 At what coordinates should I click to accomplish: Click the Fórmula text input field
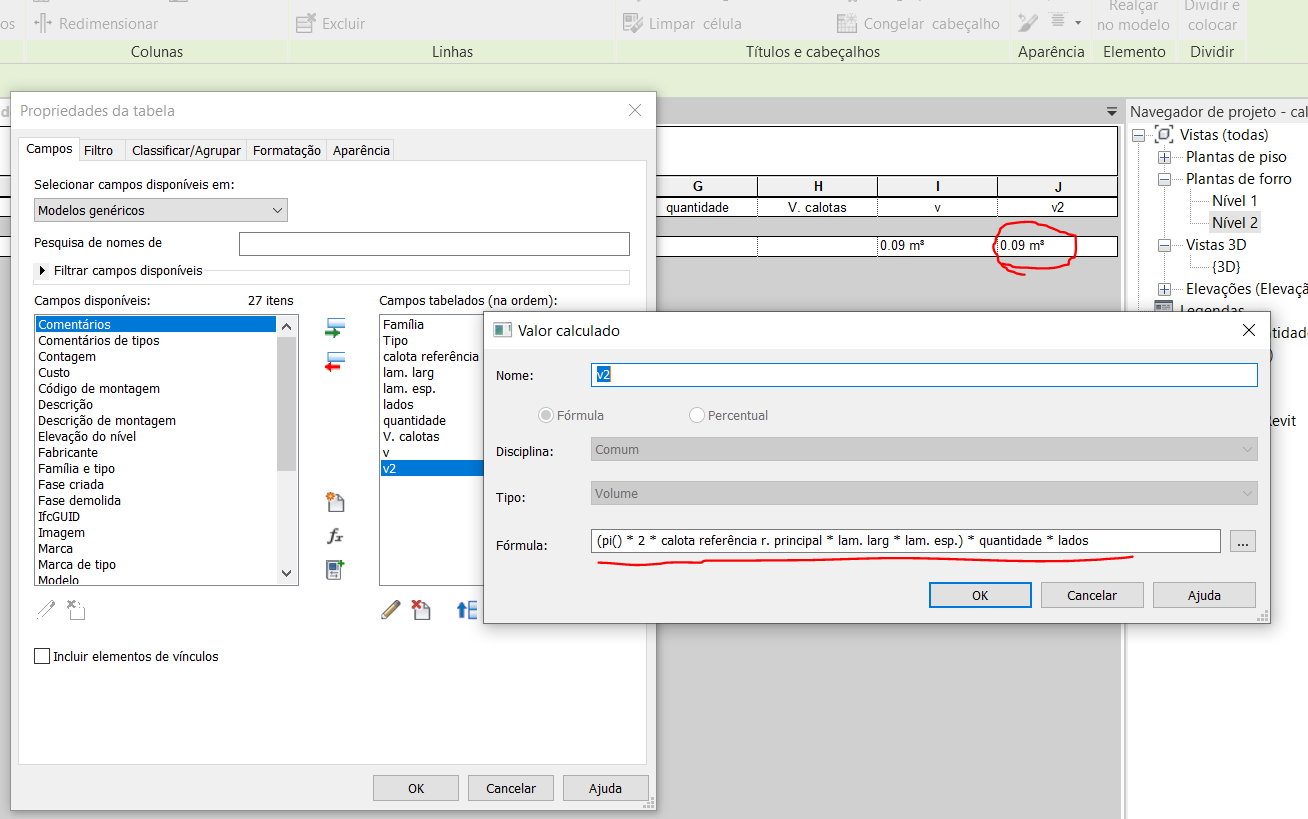905,541
